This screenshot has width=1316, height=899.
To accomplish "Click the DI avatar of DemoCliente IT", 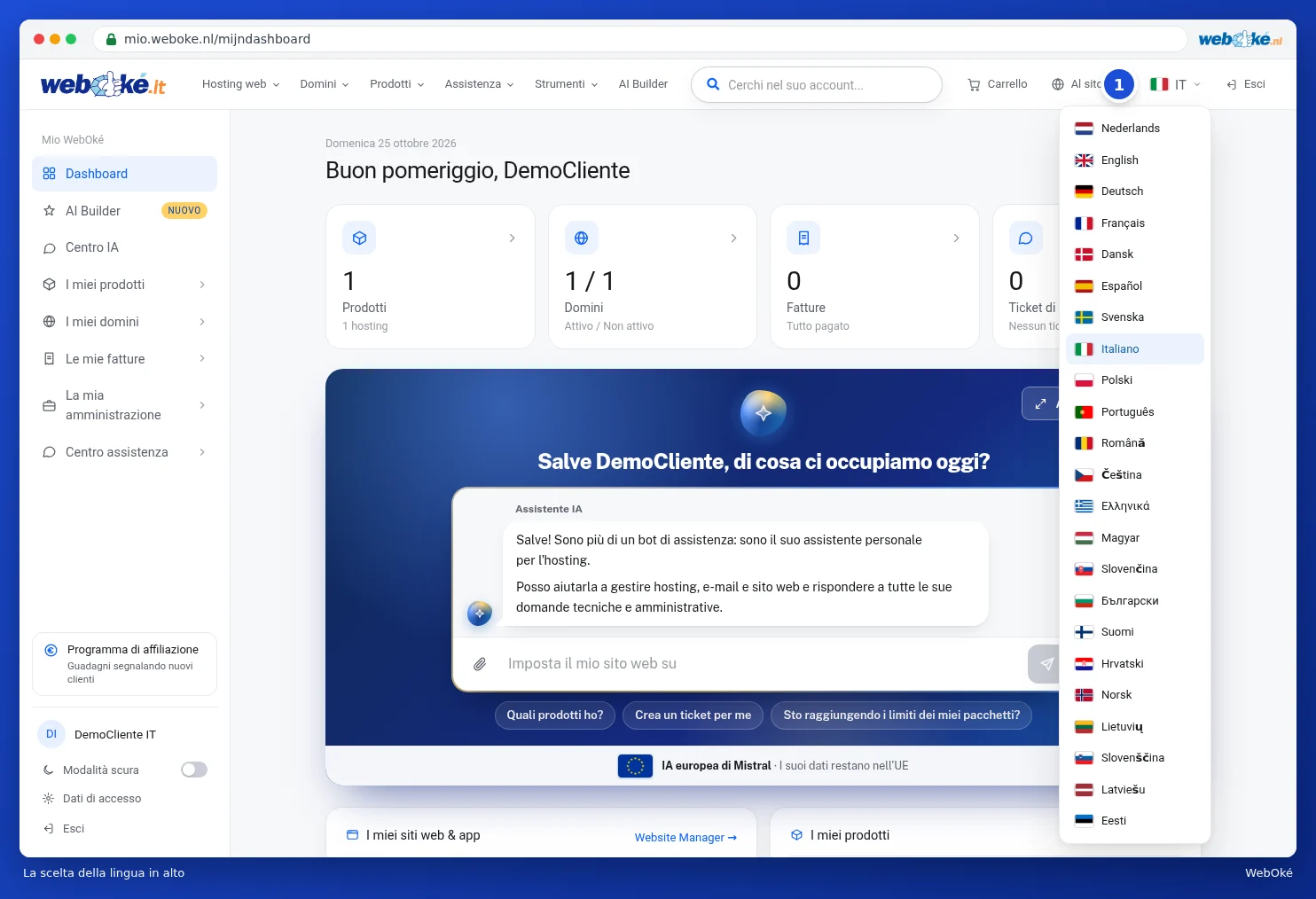I will click(x=51, y=734).
